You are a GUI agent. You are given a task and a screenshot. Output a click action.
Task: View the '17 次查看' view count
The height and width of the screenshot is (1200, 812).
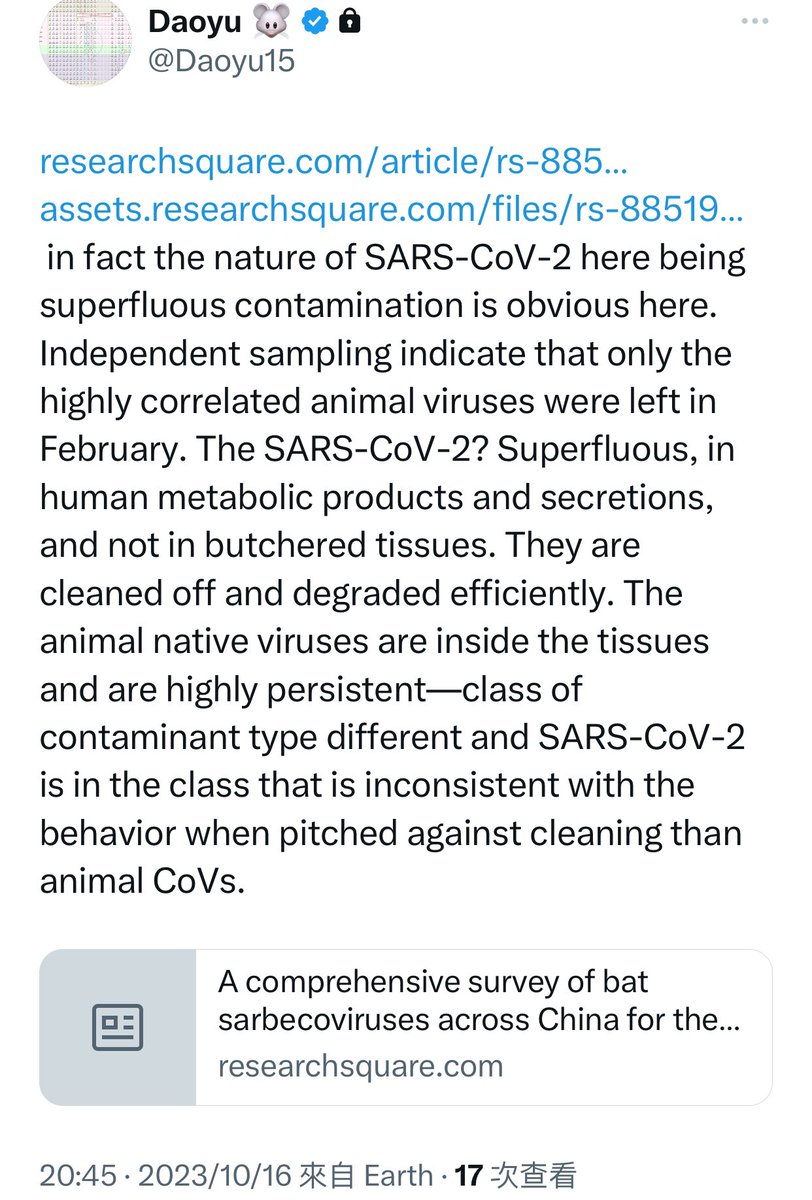(x=516, y=1175)
